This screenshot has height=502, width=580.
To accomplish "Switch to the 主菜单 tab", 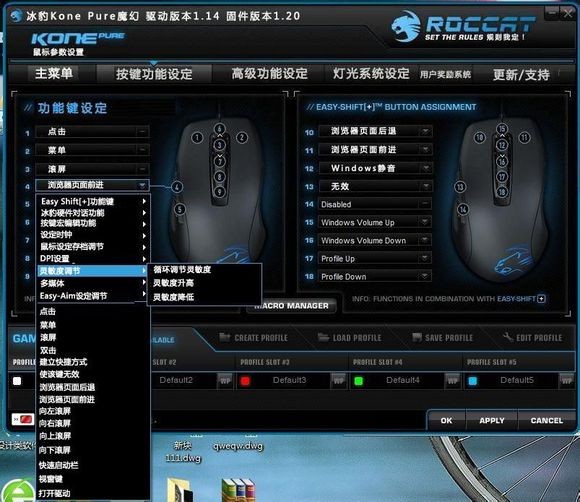I will pos(54,73).
